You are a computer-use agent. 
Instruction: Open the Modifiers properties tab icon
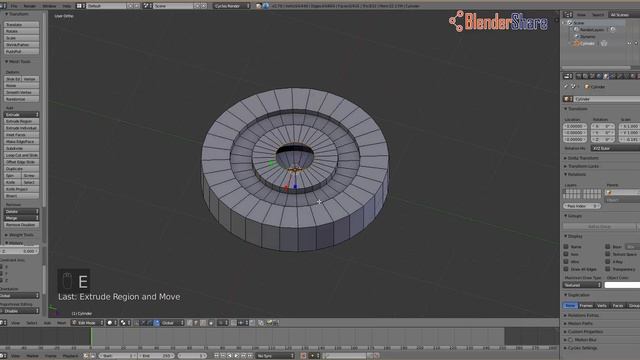click(620, 76)
